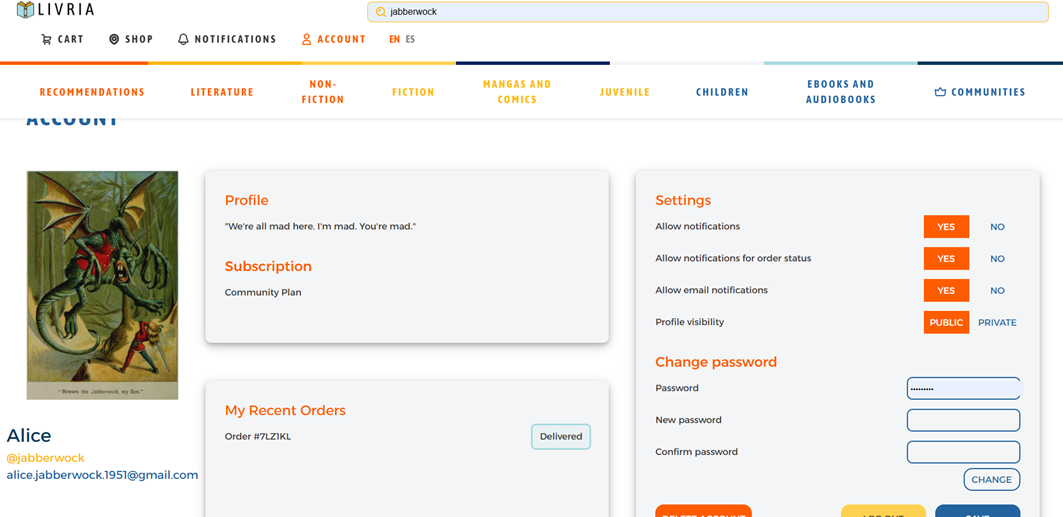
Task: Switch language to EN
Action: click(395, 39)
